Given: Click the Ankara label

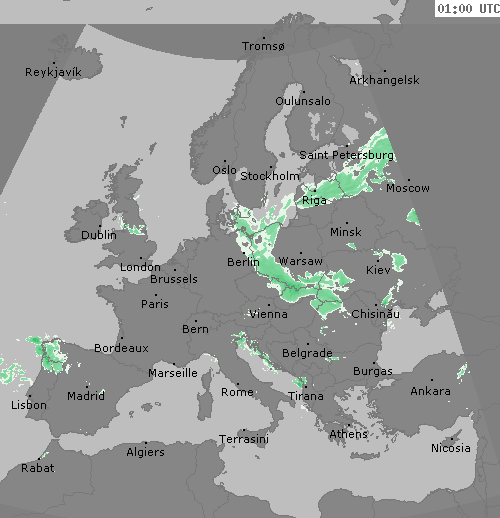Looking at the screenshot, I should point(430,391).
